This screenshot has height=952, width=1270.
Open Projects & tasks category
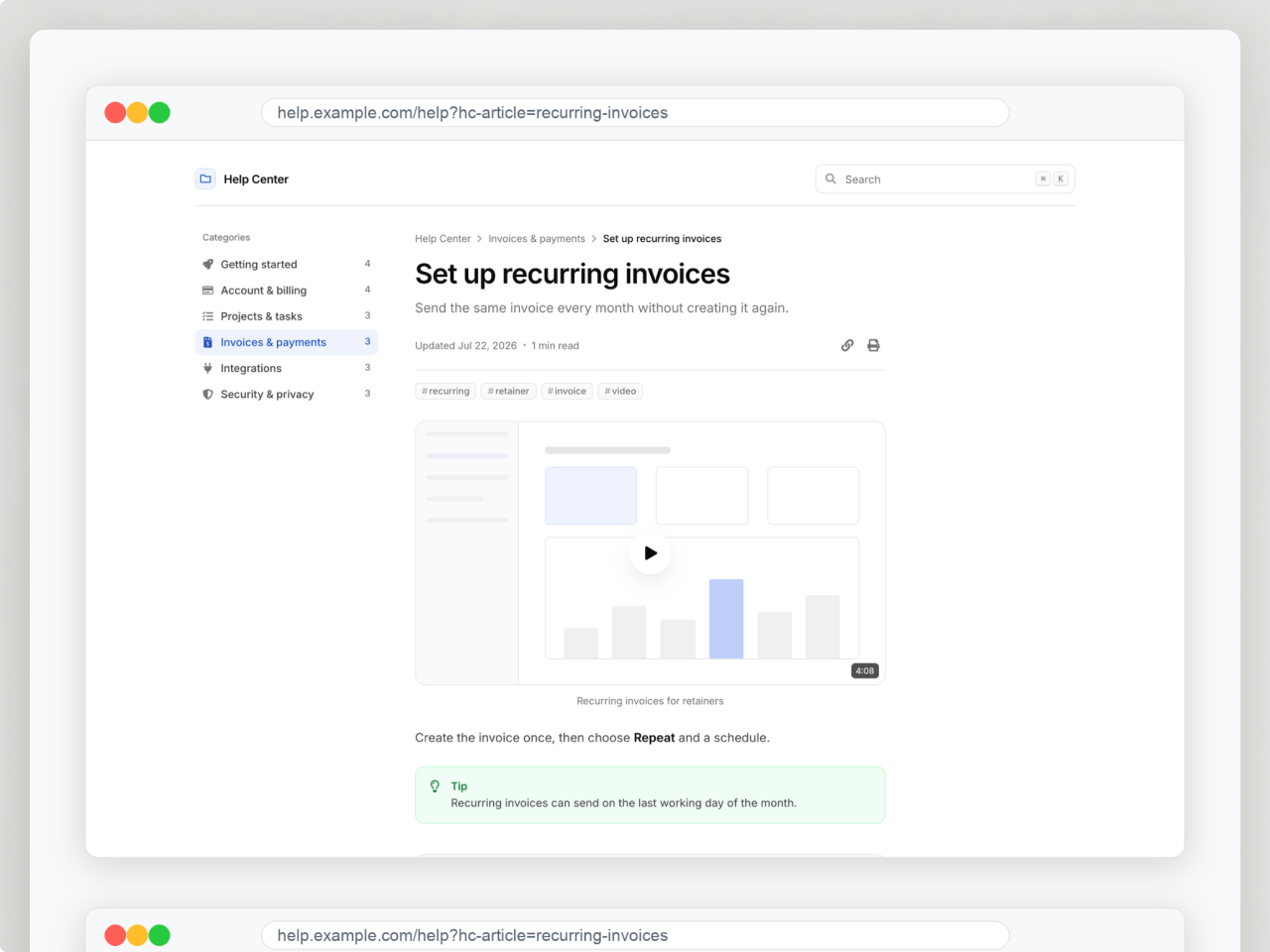pos(287,316)
